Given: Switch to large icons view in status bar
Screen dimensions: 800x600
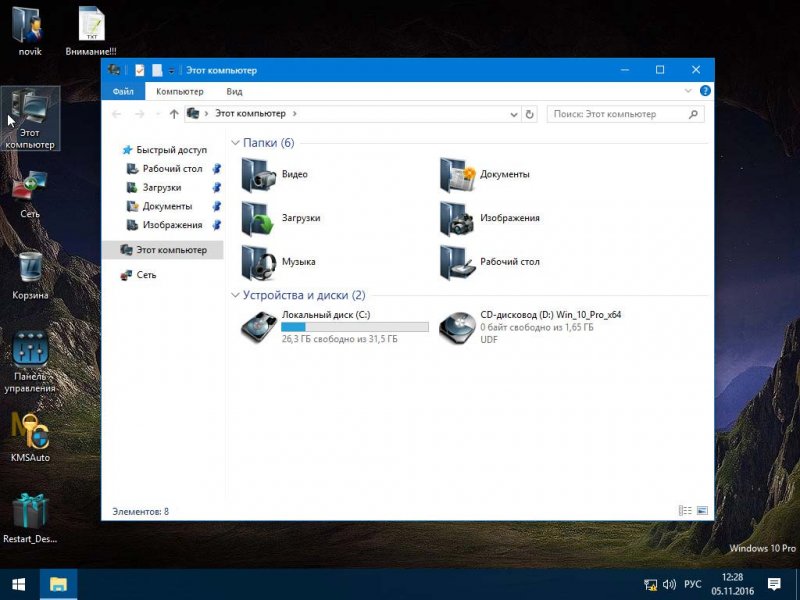Looking at the screenshot, I should coord(703,510).
